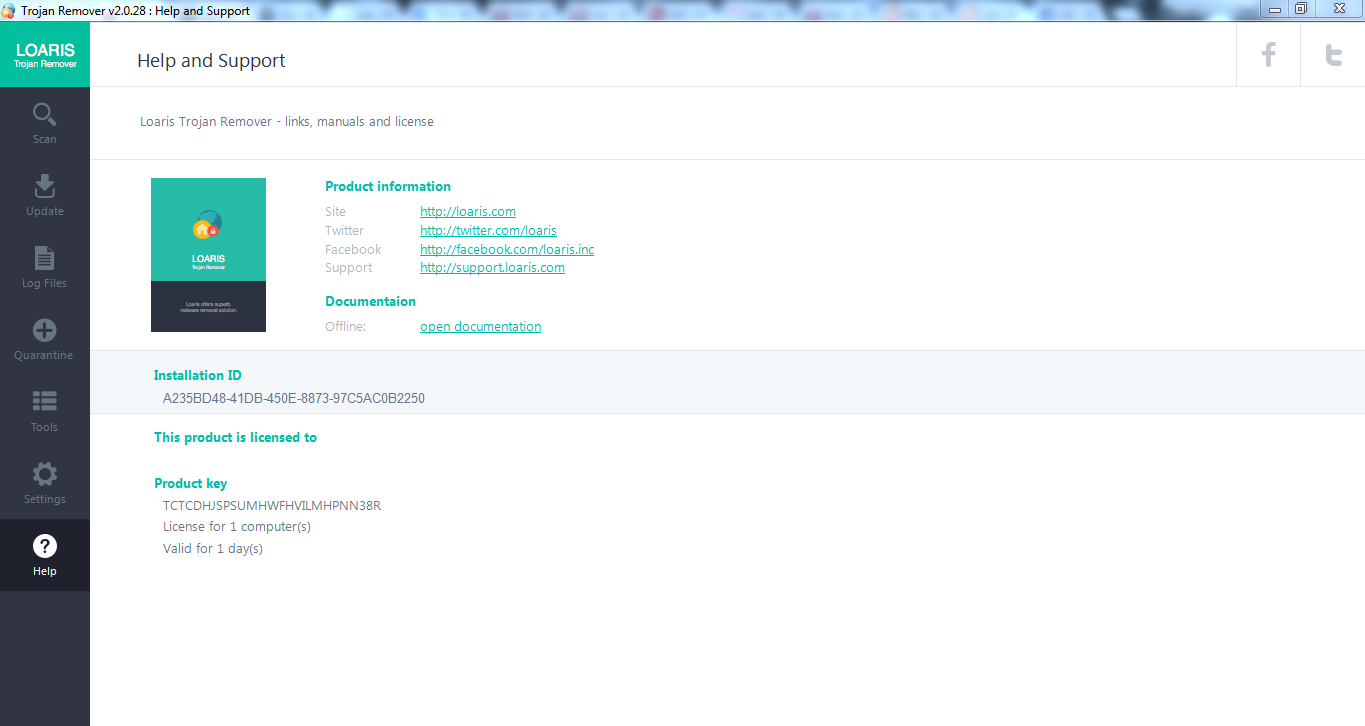Open the Settings gear icon
This screenshot has height=726, width=1365.
45,474
